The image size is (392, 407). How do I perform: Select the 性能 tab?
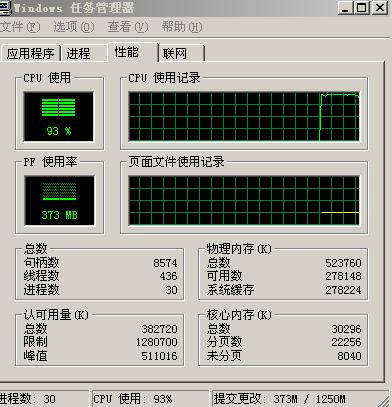[x=133, y=52]
